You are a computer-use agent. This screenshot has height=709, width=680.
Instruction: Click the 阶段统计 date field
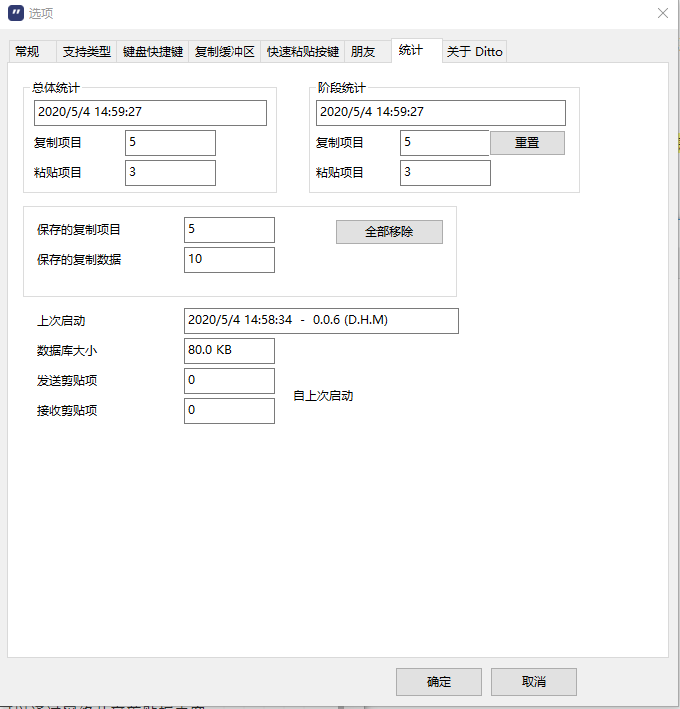[x=440, y=113]
